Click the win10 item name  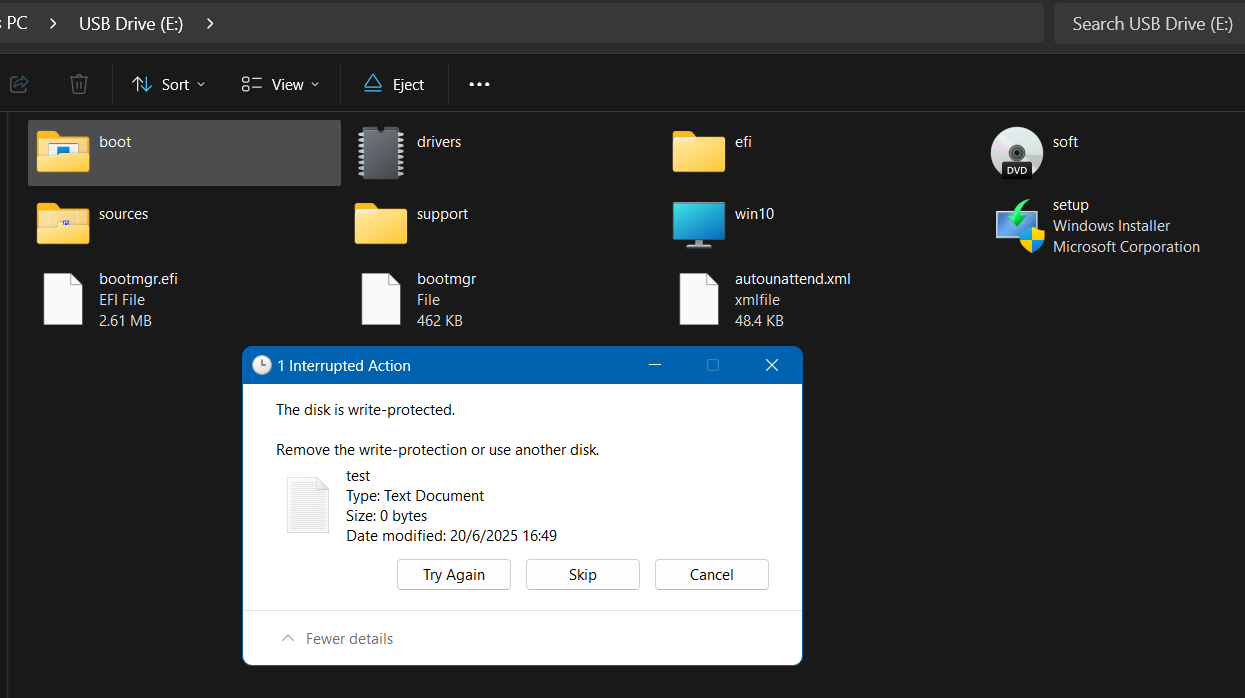pos(754,214)
